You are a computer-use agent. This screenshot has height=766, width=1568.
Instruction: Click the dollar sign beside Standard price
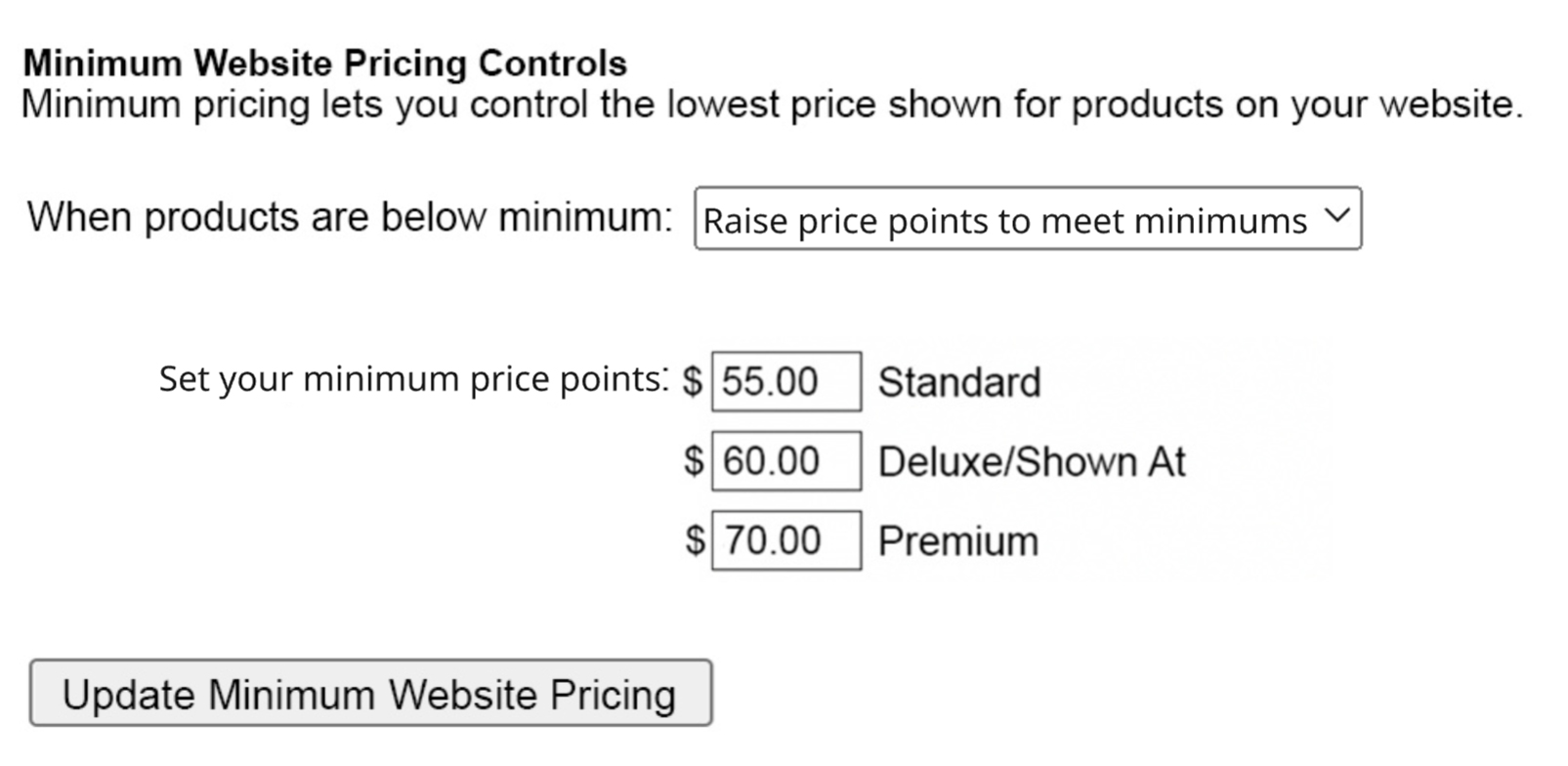click(693, 381)
